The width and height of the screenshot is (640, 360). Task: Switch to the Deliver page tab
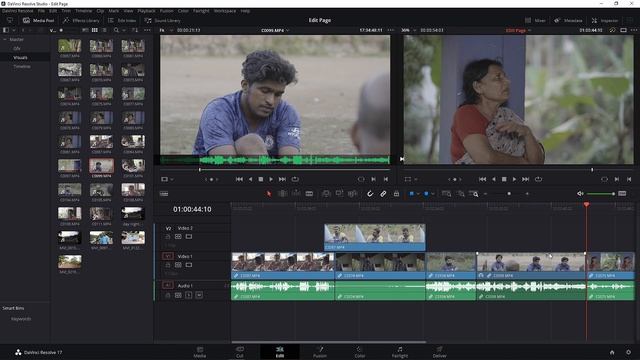pyautogui.click(x=439, y=352)
